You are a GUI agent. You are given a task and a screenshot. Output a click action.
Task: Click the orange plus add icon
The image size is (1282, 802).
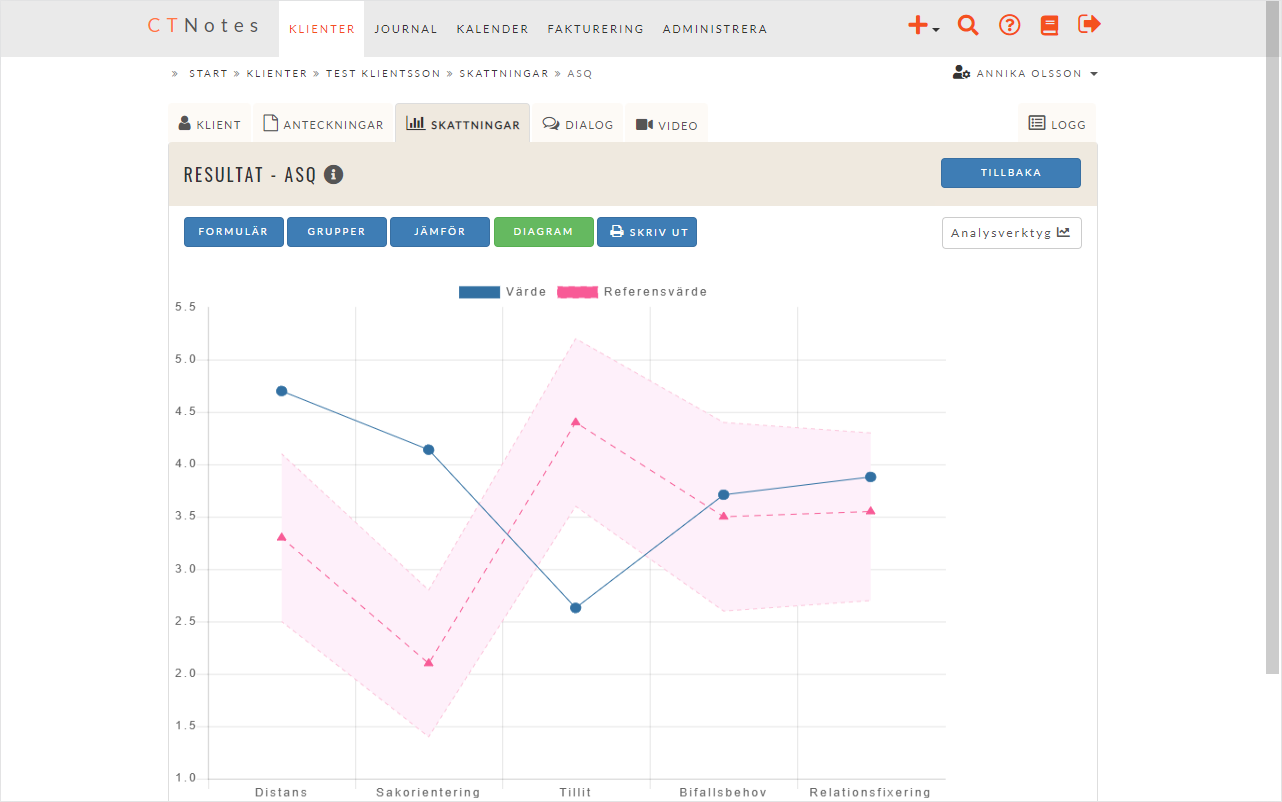922,26
